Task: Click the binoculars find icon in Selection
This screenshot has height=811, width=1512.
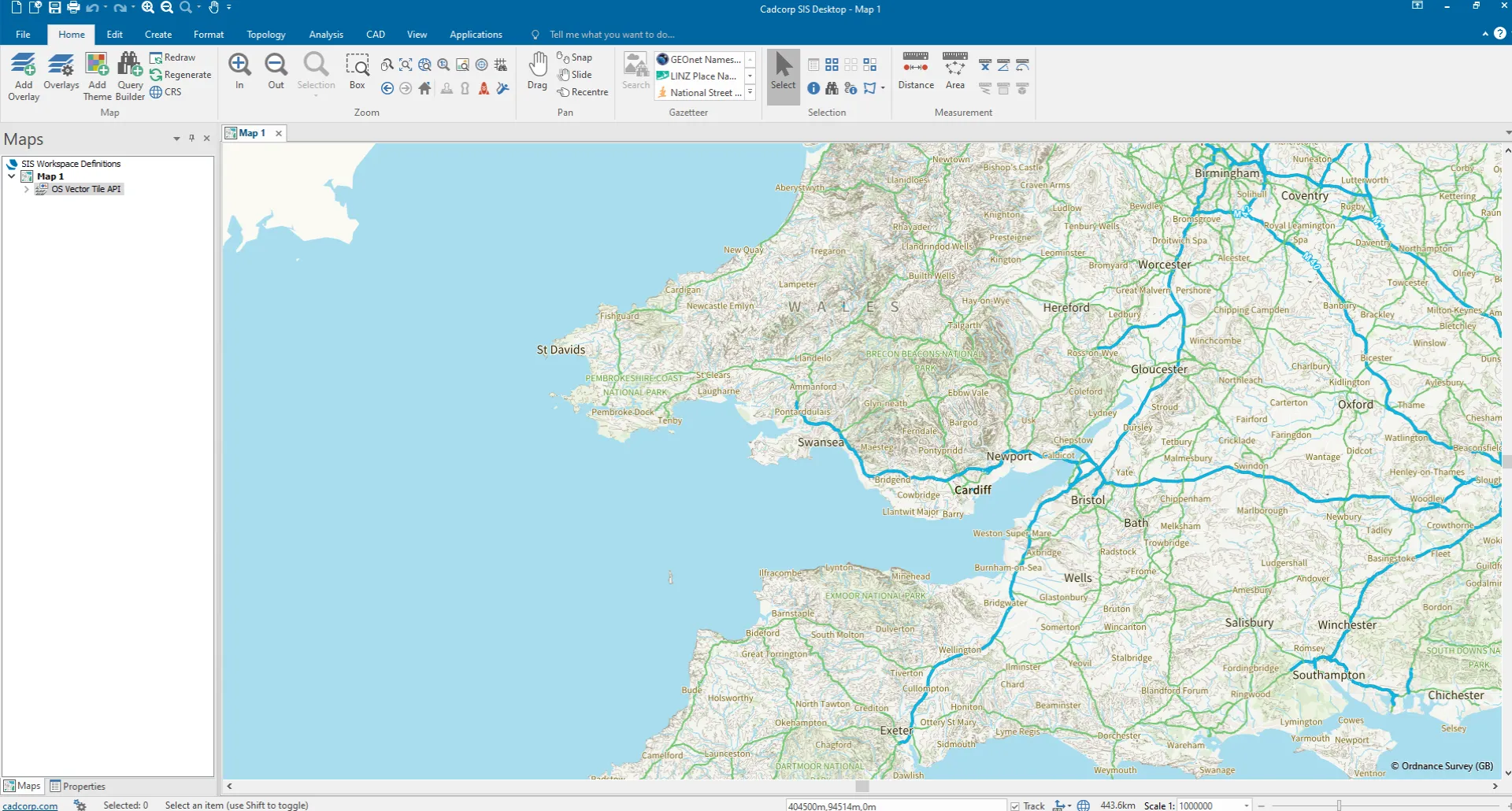Action: [x=832, y=88]
